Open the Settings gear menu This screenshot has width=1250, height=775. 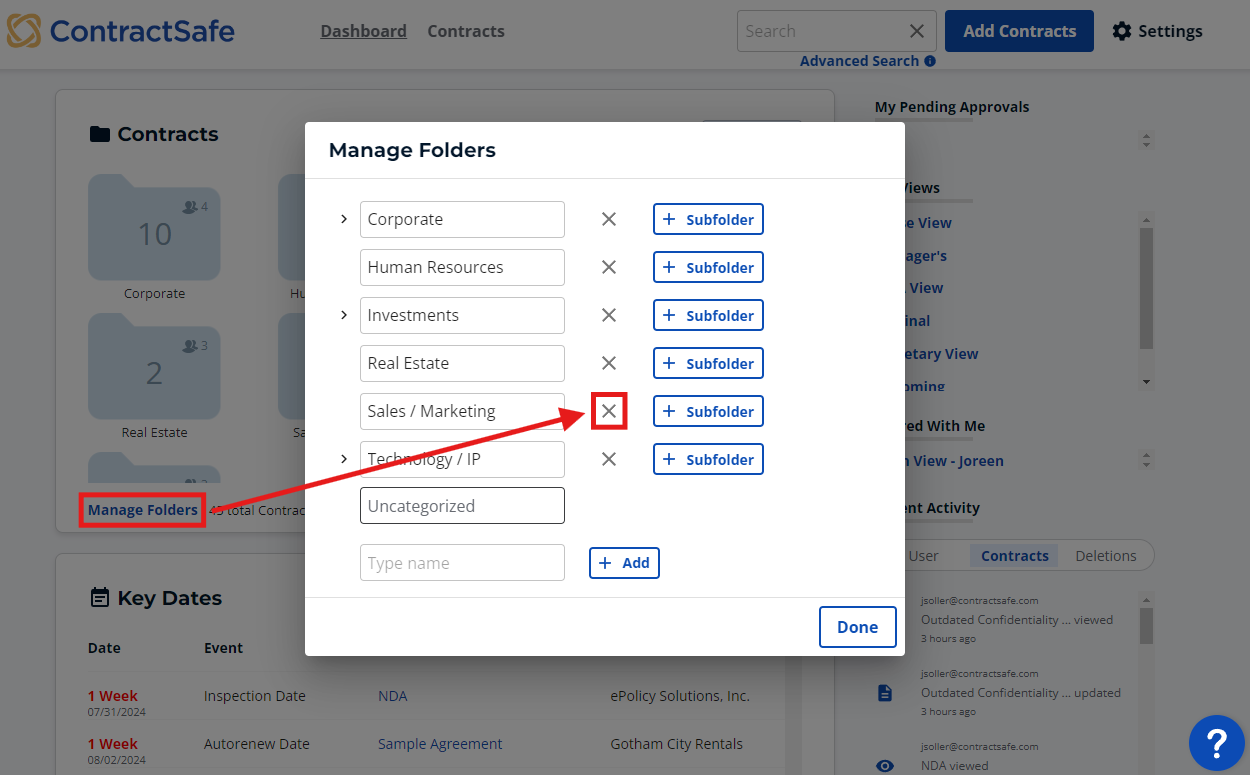pyautogui.click(x=1123, y=31)
